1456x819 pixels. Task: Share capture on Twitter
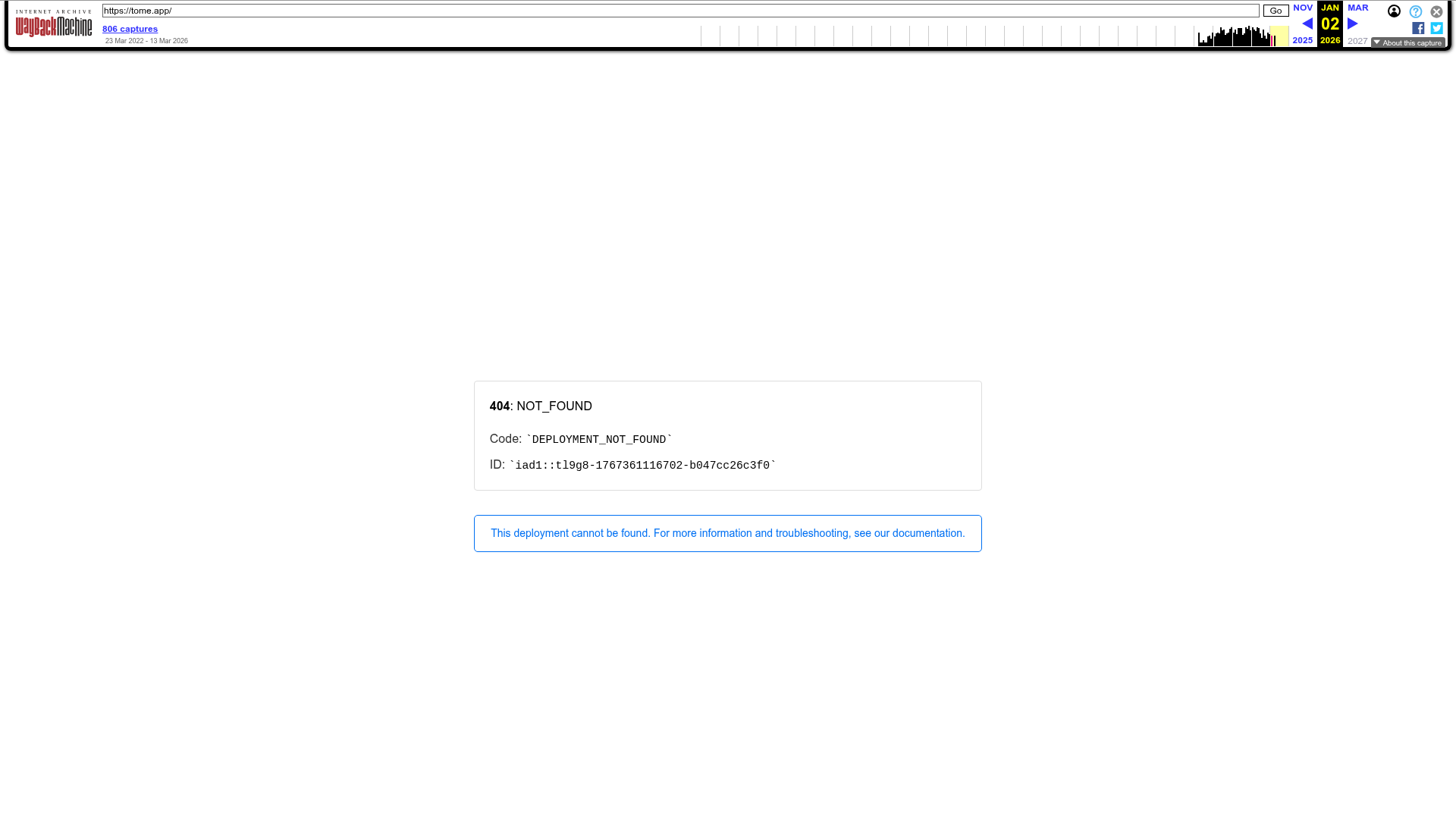coord(1436,28)
